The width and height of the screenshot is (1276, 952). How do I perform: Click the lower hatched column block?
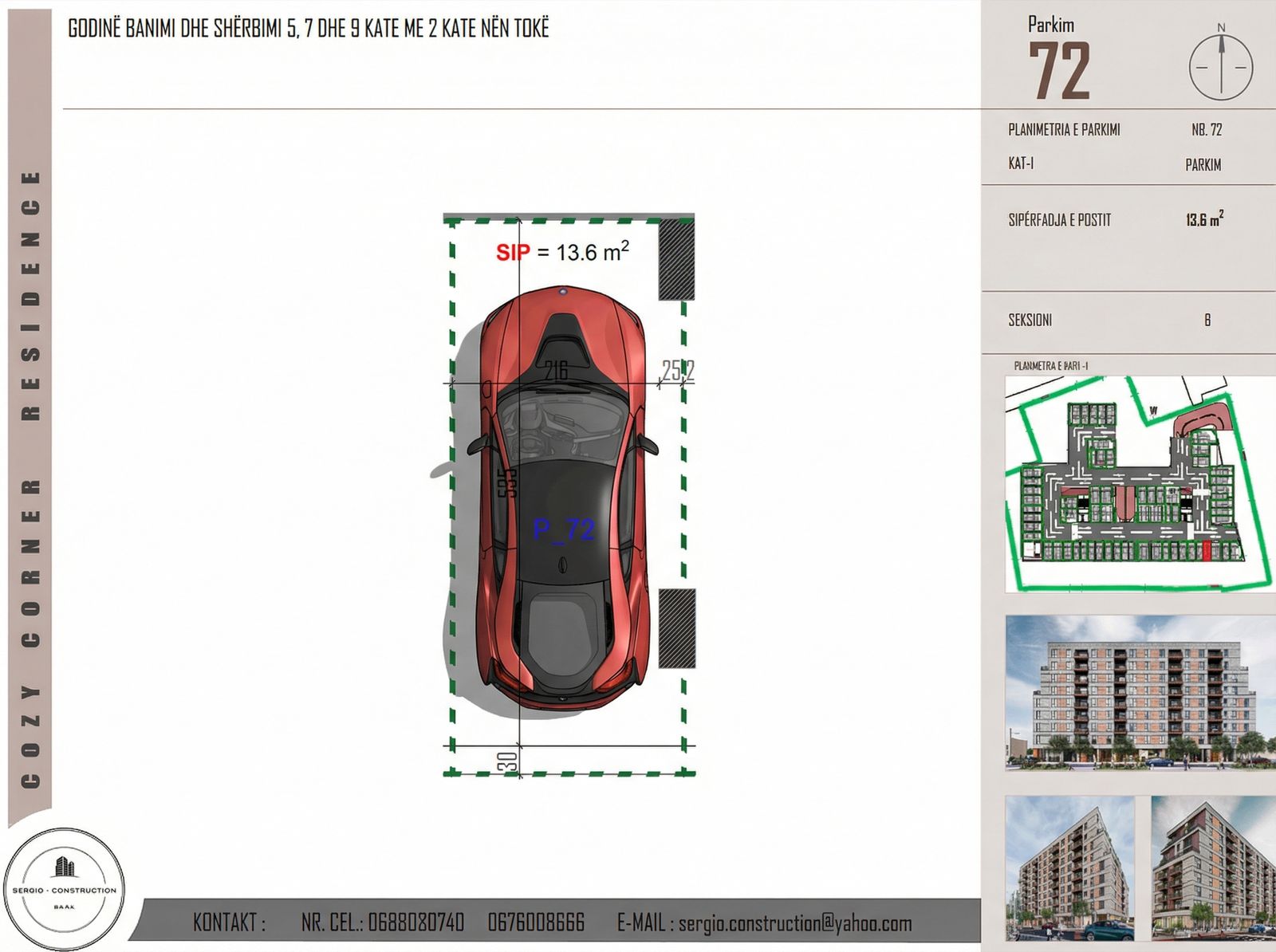click(x=677, y=628)
